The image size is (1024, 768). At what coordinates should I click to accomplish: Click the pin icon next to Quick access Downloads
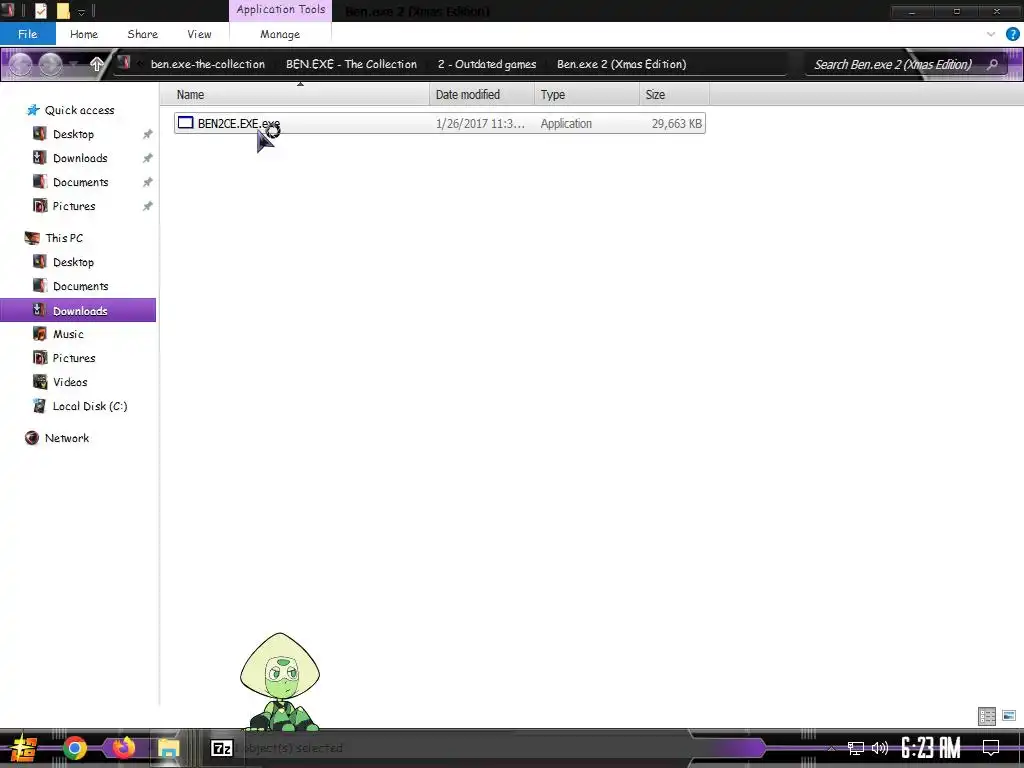pyautogui.click(x=148, y=158)
